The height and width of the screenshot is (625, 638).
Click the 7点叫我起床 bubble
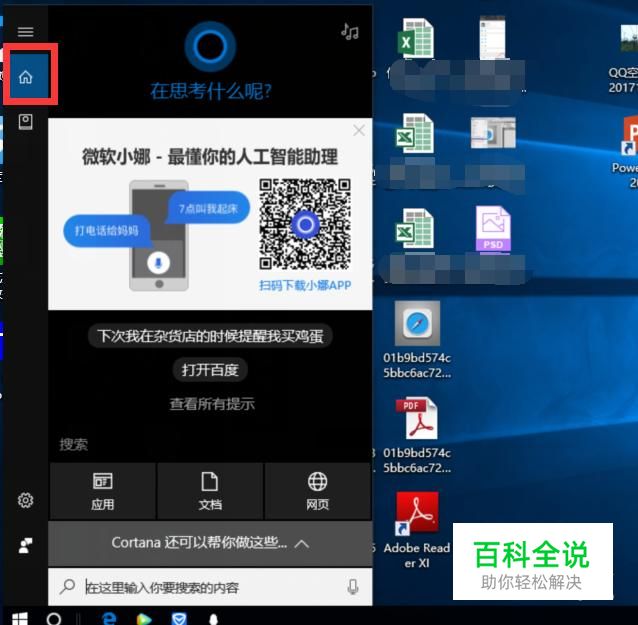click(x=208, y=208)
